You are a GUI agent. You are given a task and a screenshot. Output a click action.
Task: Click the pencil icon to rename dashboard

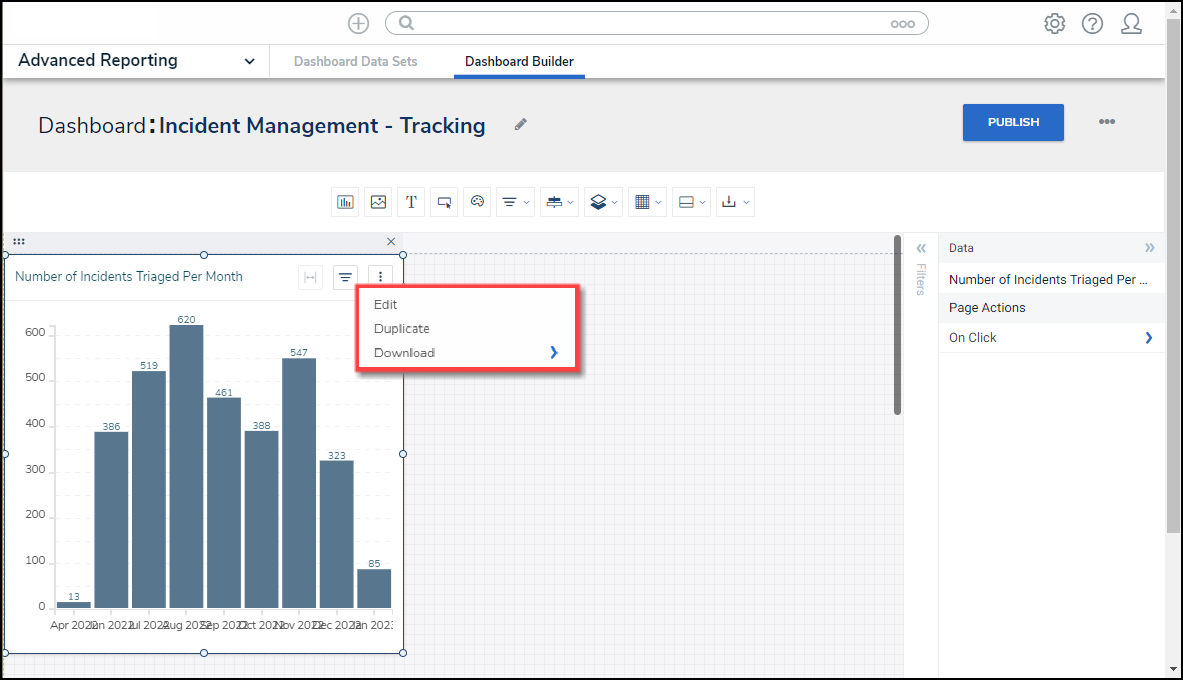[520, 125]
